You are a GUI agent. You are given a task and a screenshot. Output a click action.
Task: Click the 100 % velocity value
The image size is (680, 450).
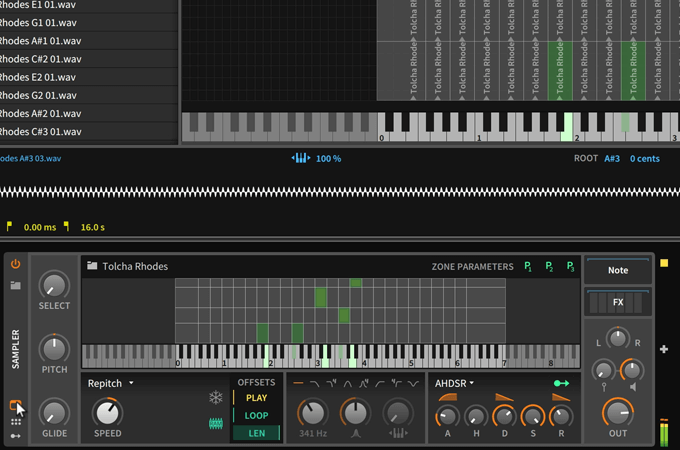pyautogui.click(x=328, y=159)
